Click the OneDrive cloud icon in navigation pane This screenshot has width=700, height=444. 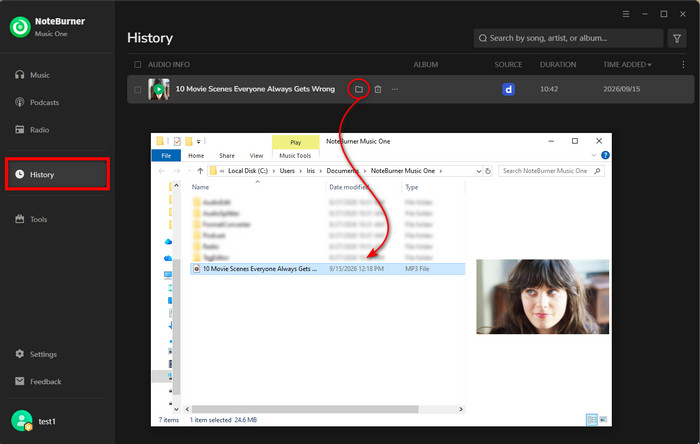point(168,242)
